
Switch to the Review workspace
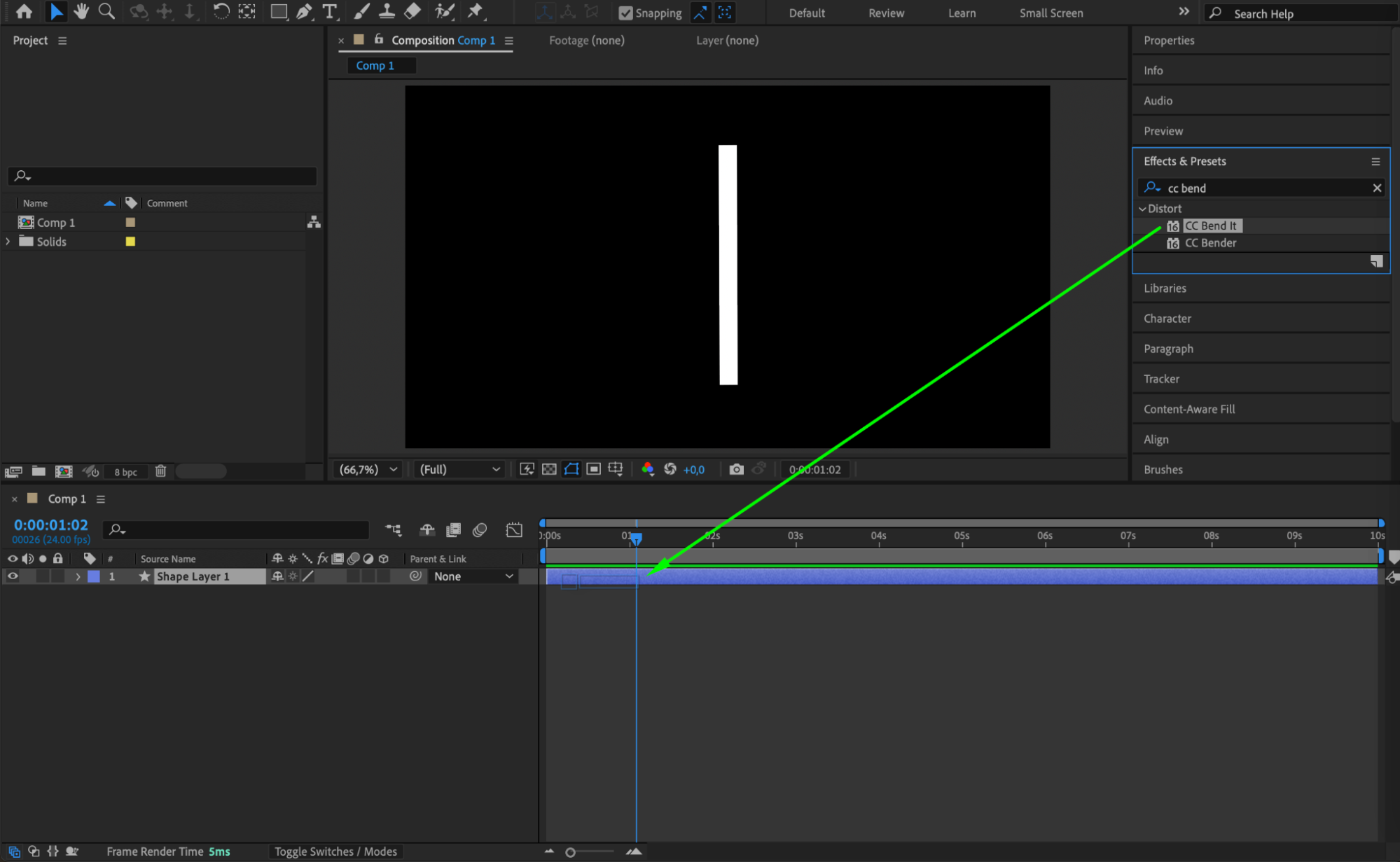tap(886, 13)
